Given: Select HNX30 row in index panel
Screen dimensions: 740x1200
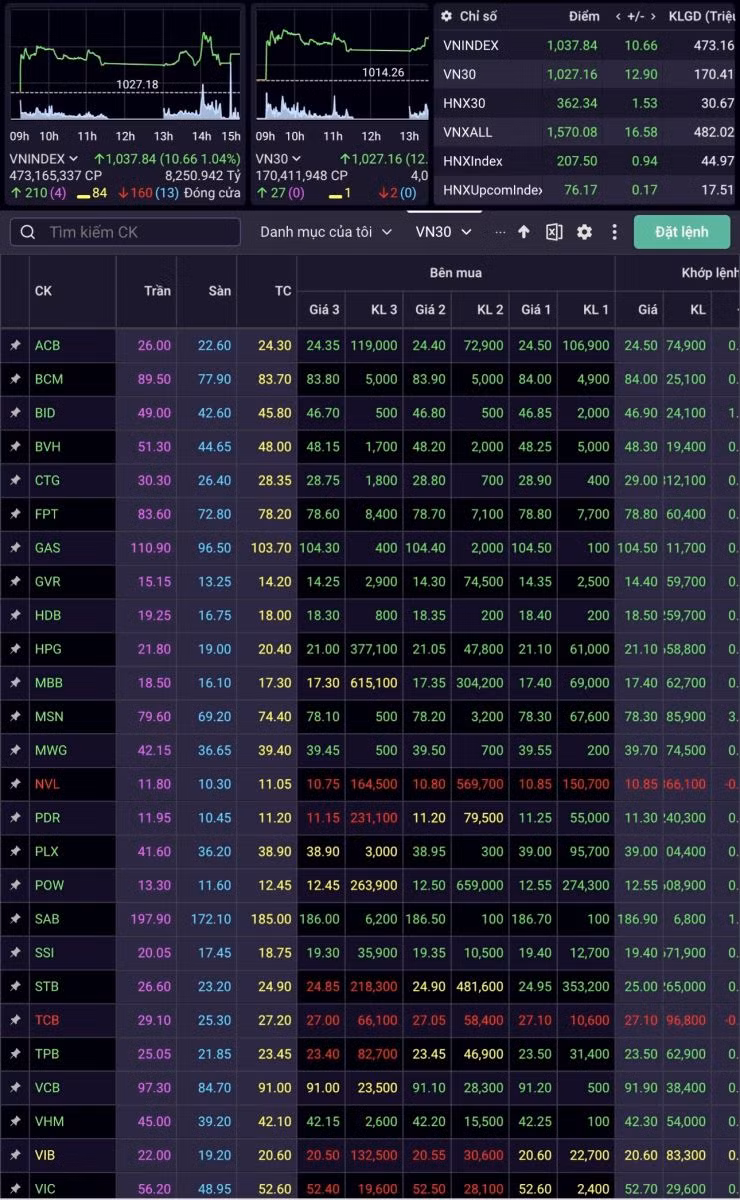Looking at the screenshot, I should pyautogui.click(x=588, y=104).
